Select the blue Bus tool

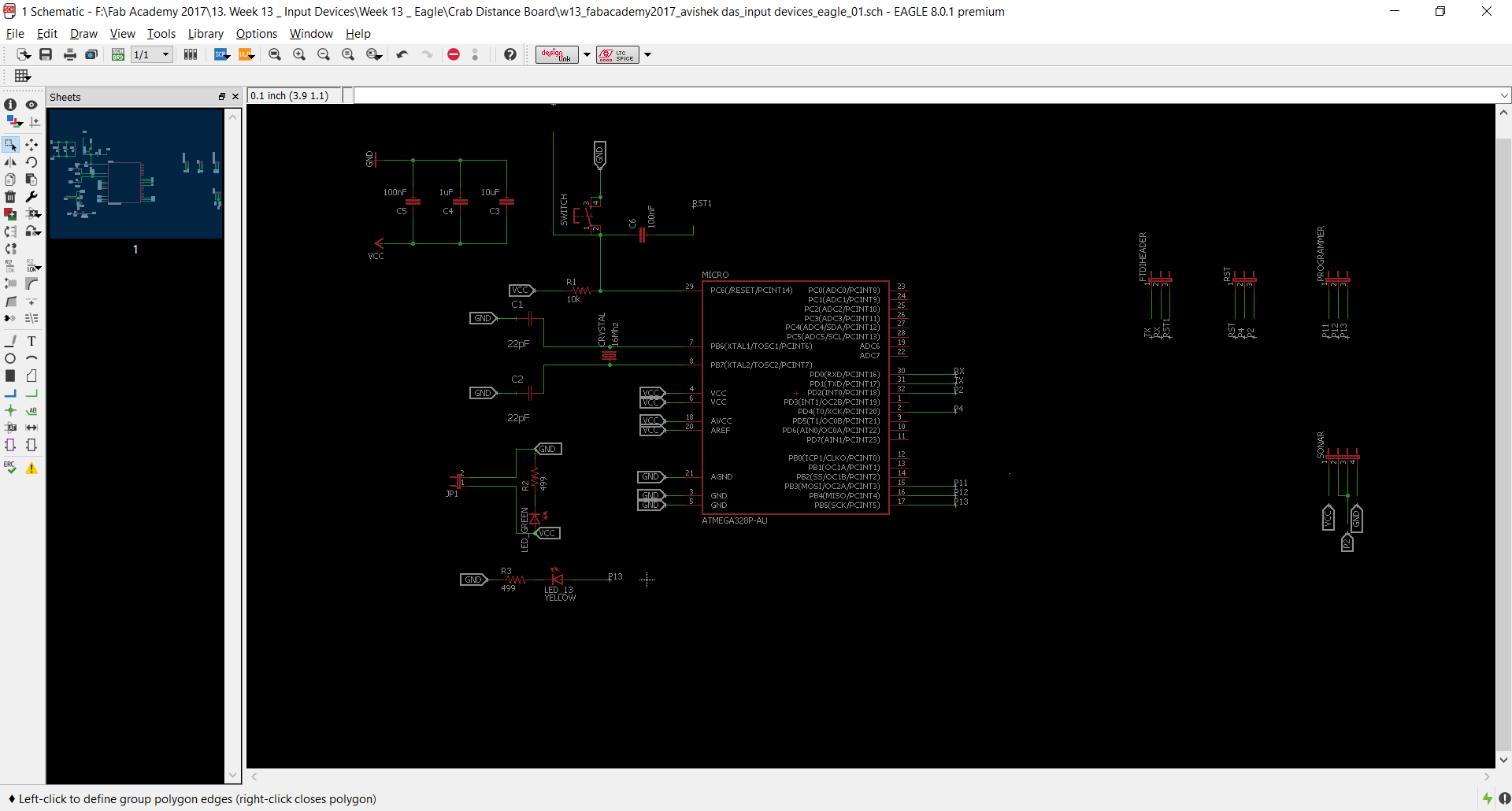coord(10,393)
